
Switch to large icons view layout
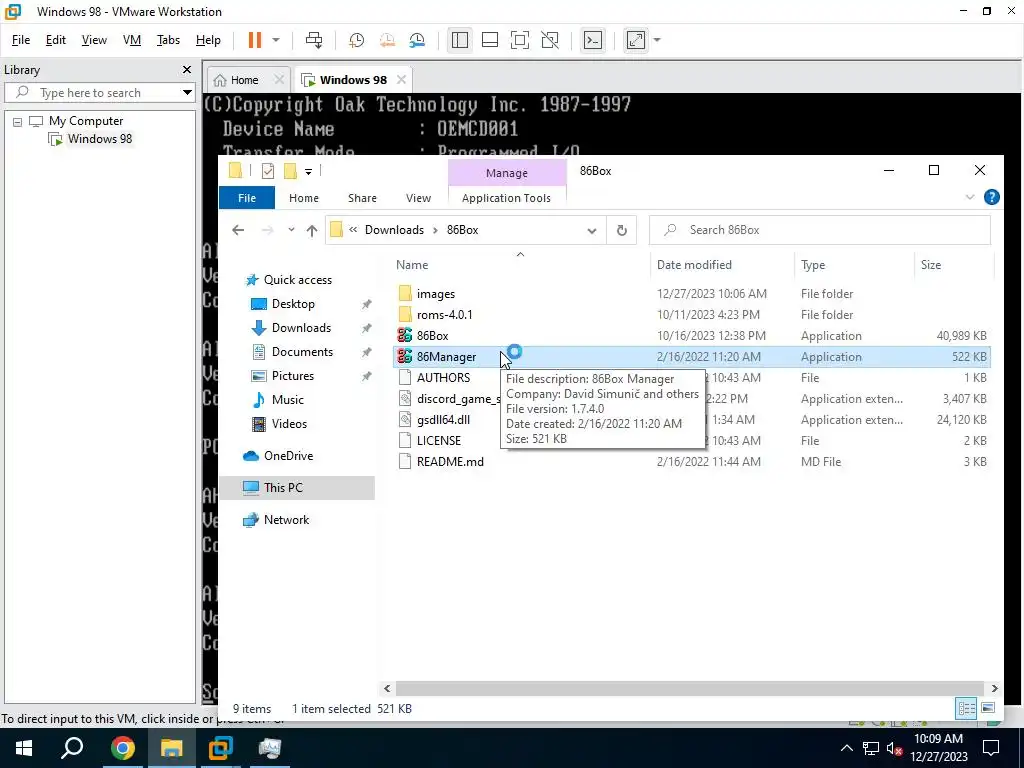(988, 708)
